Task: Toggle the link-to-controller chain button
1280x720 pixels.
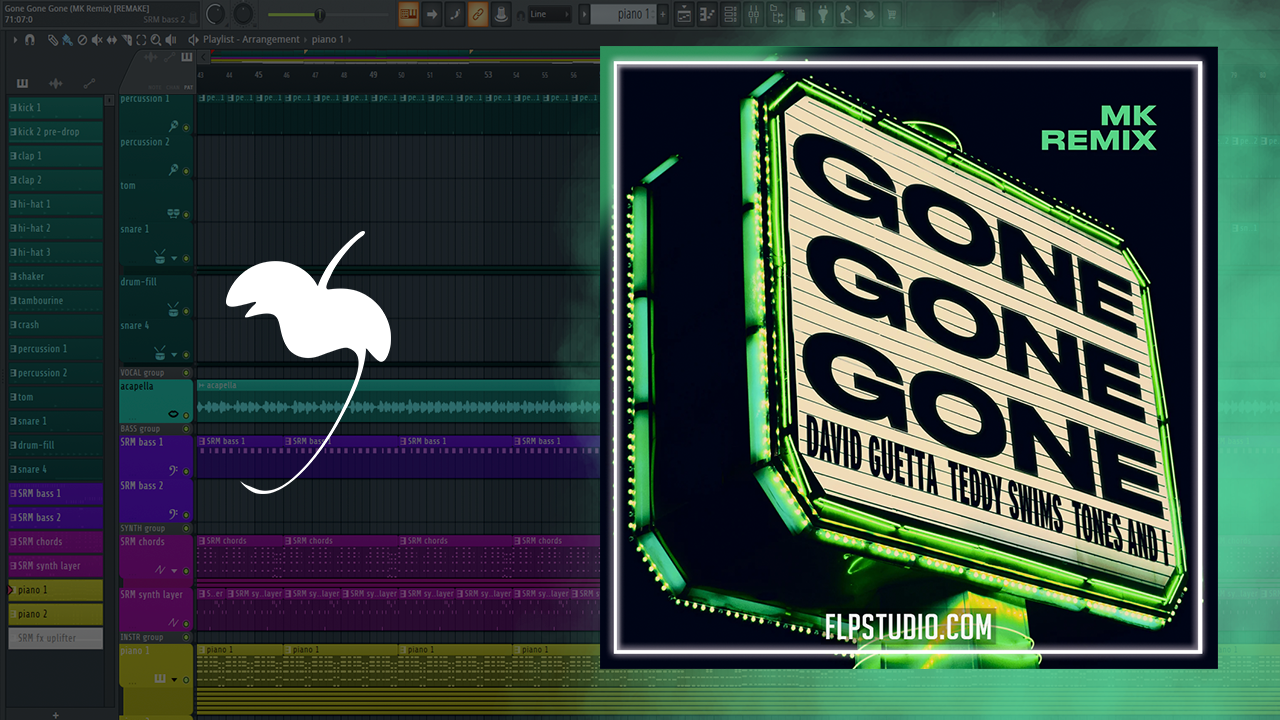Action: (x=478, y=14)
